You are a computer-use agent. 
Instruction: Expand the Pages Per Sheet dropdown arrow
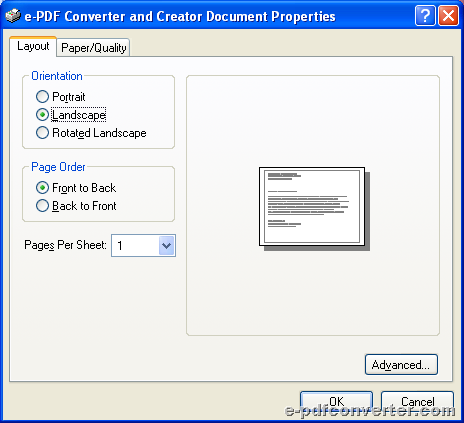click(x=166, y=246)
